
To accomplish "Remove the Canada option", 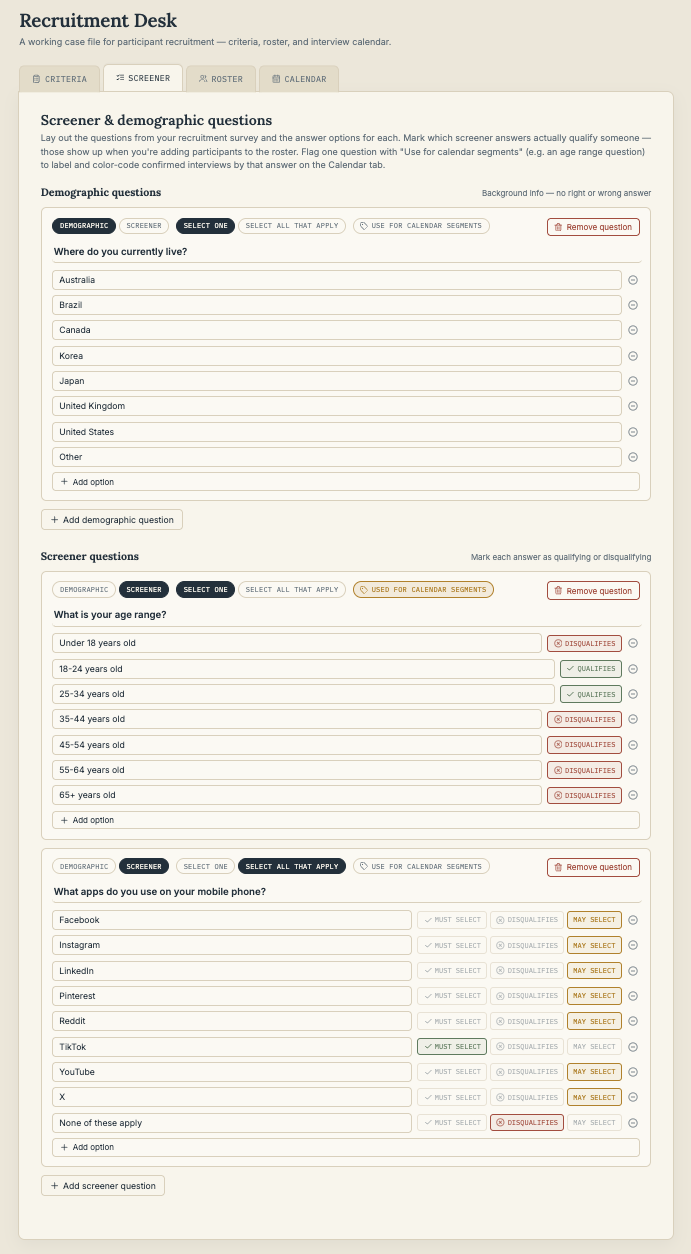I will (x=633, y=330).
